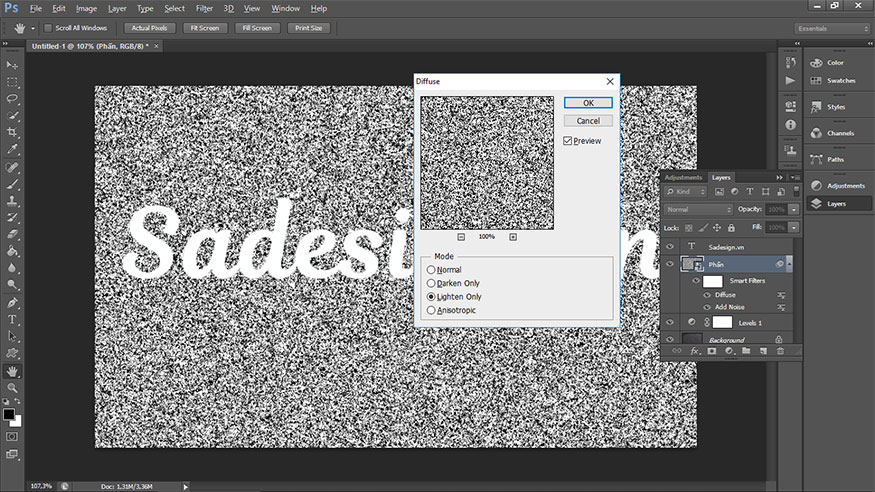This screenshot has height=492, width=875.
Task: Toggle Add Noise smart filter visibility
Action: click(x=707, y=307)
